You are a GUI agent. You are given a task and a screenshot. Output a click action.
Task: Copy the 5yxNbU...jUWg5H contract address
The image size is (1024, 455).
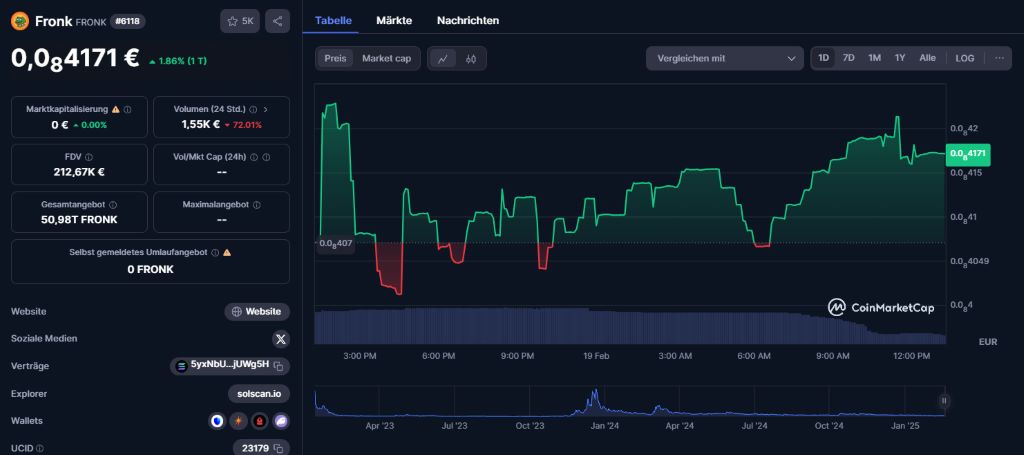(278, 366)
